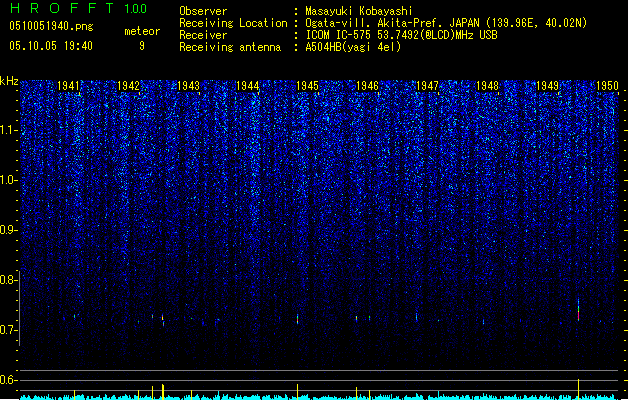Click the meteor echo just before 1945
The height and width of the screenshot is (400, 629).
(298, 319)
